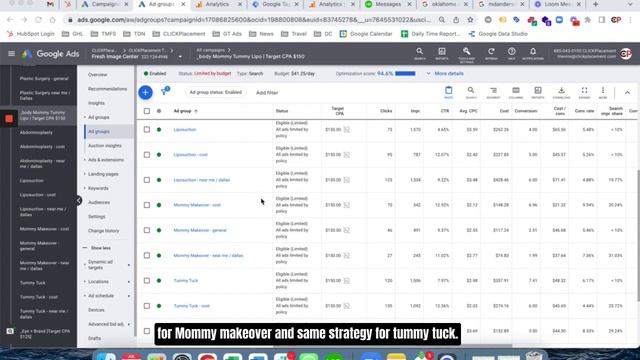Click the Ad group status: Enabled filter chip
The image size is (640, 360).
point(216,92)
